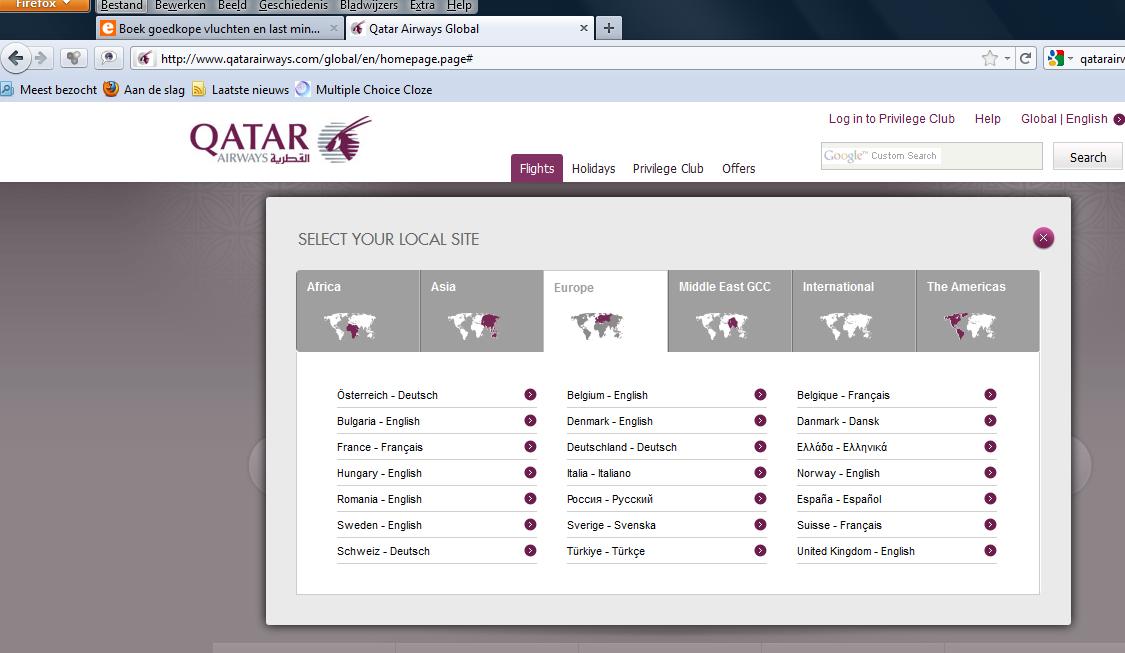
Task: Click arrow icon next to Sweden - English
Action: coord(530,525)
